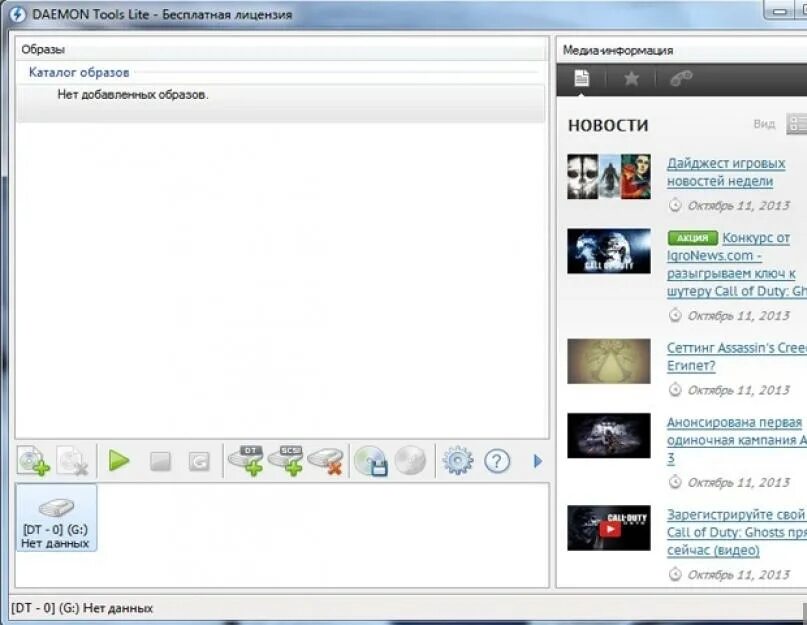Click the 'Образы' panel title
This screenshot has width=807, height=625.
click(43, 50)
